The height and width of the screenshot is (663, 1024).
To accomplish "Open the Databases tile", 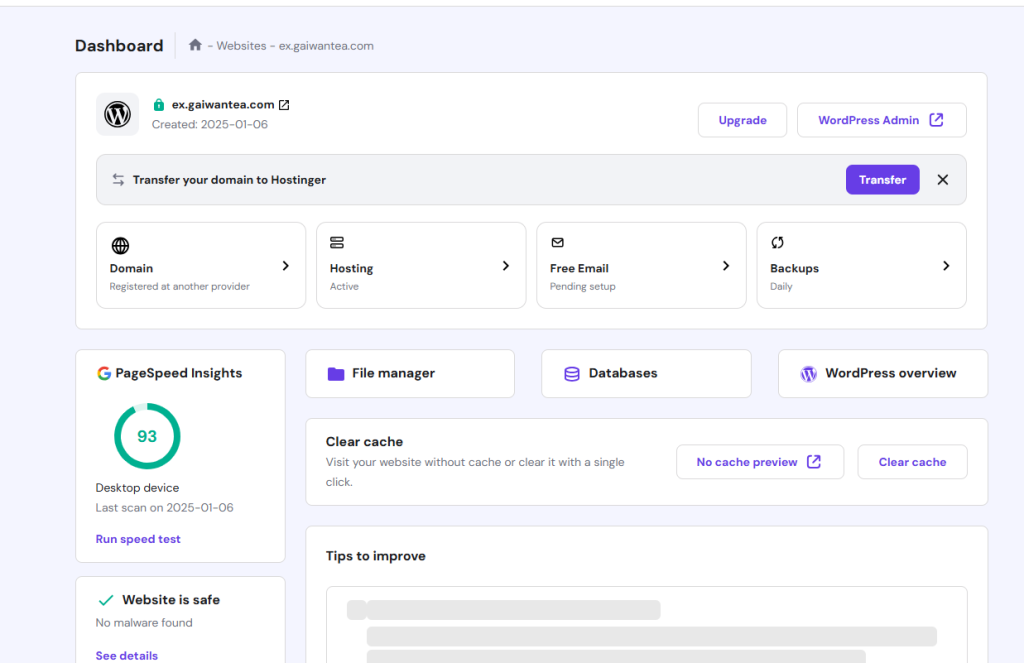I will point(646,374).
